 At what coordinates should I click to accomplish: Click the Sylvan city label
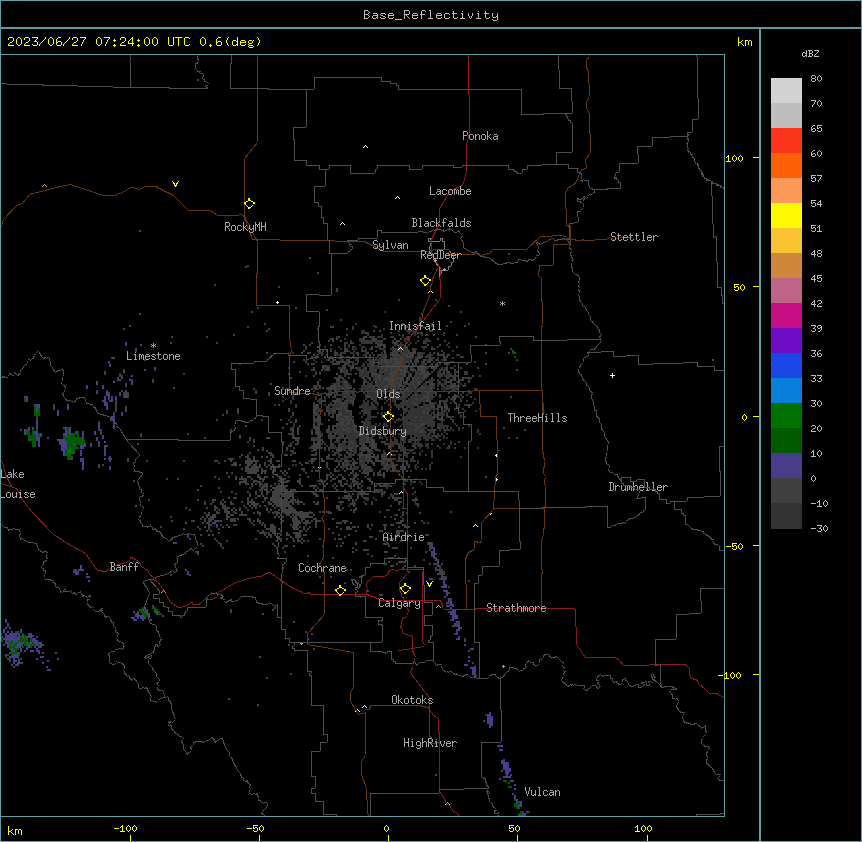[390, 246]
